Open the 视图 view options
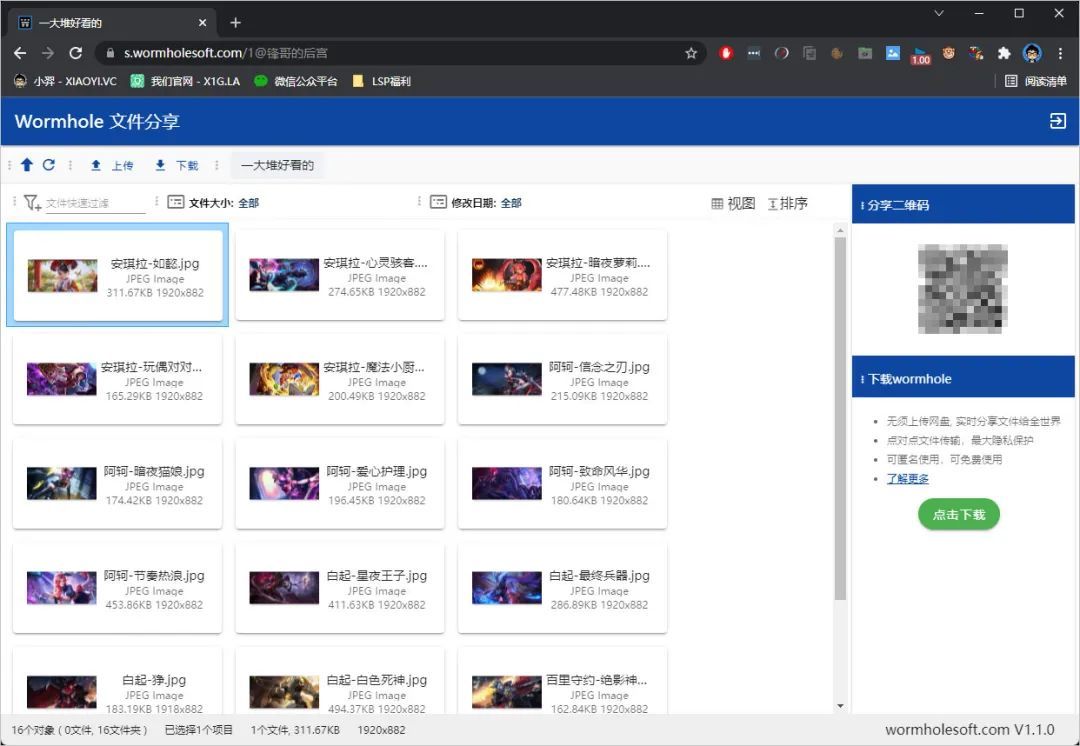The image size is (1080, 746). (x=733, y=203)
